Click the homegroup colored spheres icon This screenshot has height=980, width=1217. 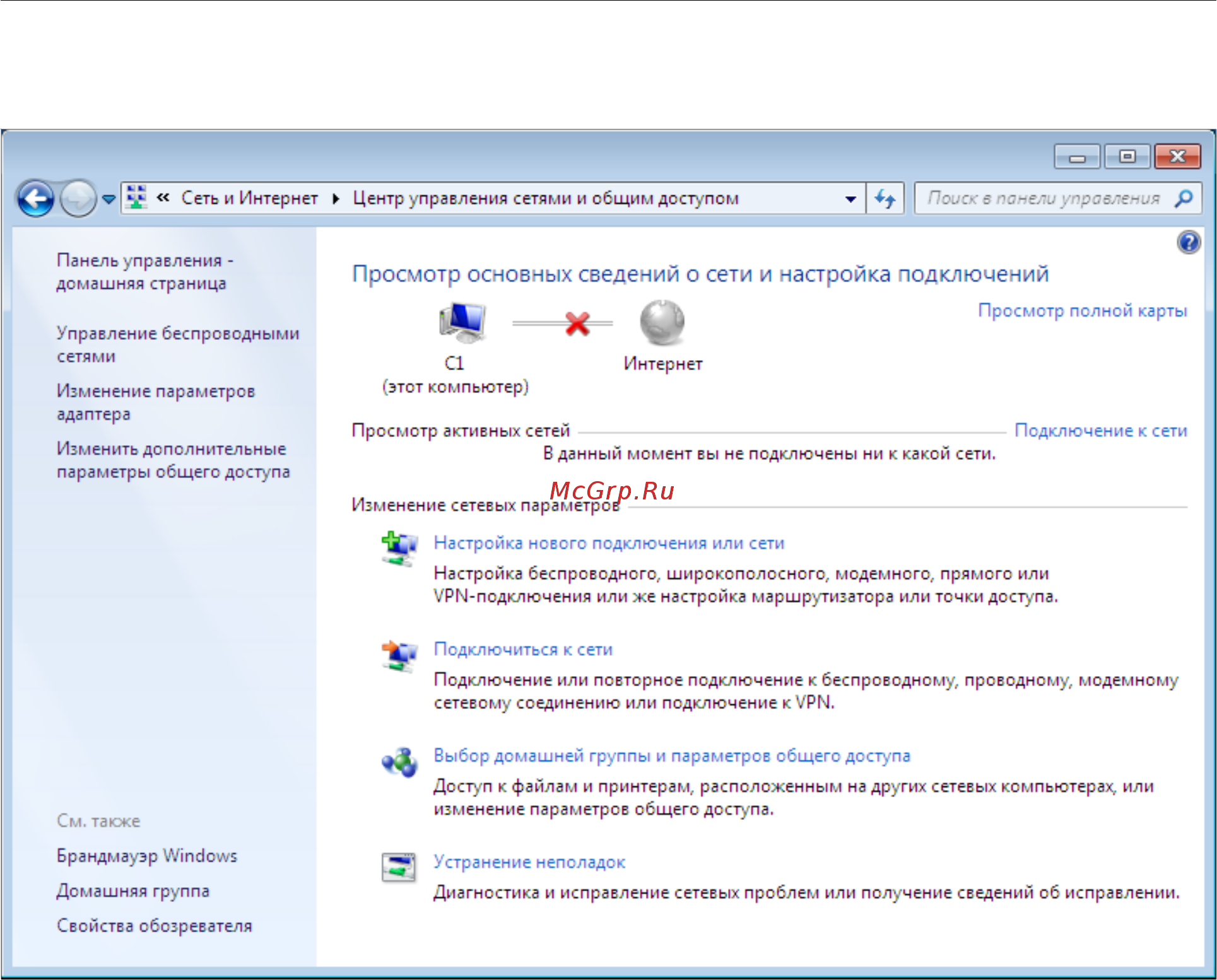(x=399, y=762)
